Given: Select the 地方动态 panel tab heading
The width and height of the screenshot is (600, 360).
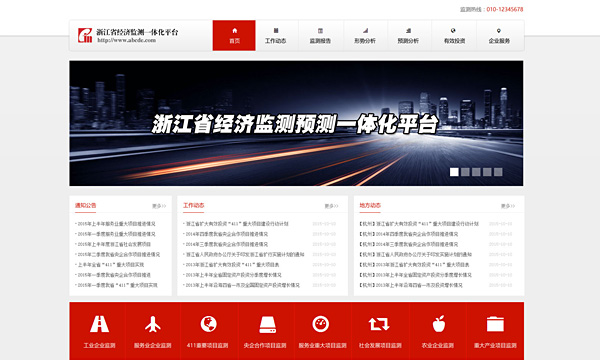Looking at the screenshot, I should [x=370, y=205].
